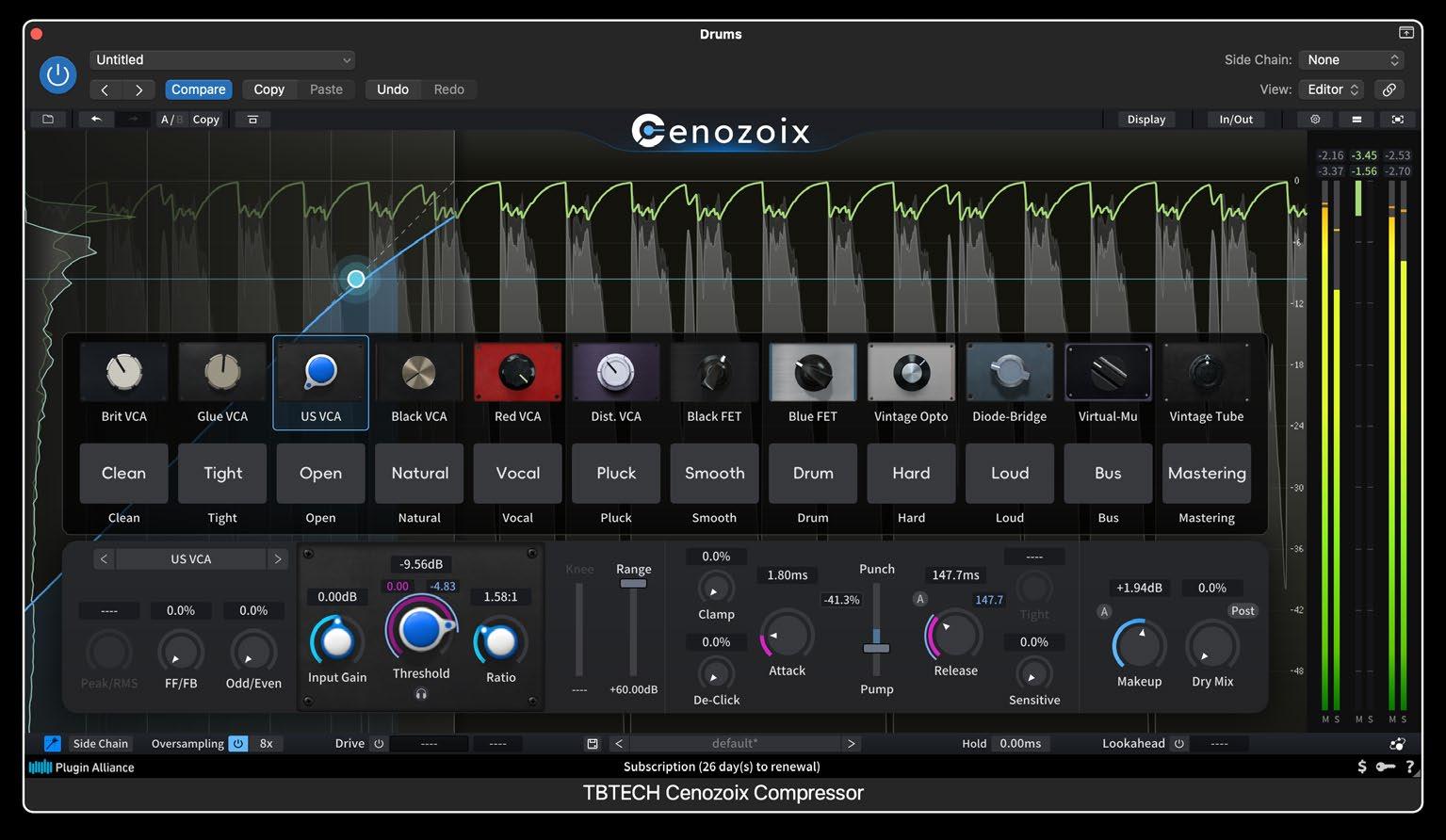The width and height of the screenshot is (1446, 840).
Task: Click the Punch/Pump slider handle
Action: tap(876, 648)
